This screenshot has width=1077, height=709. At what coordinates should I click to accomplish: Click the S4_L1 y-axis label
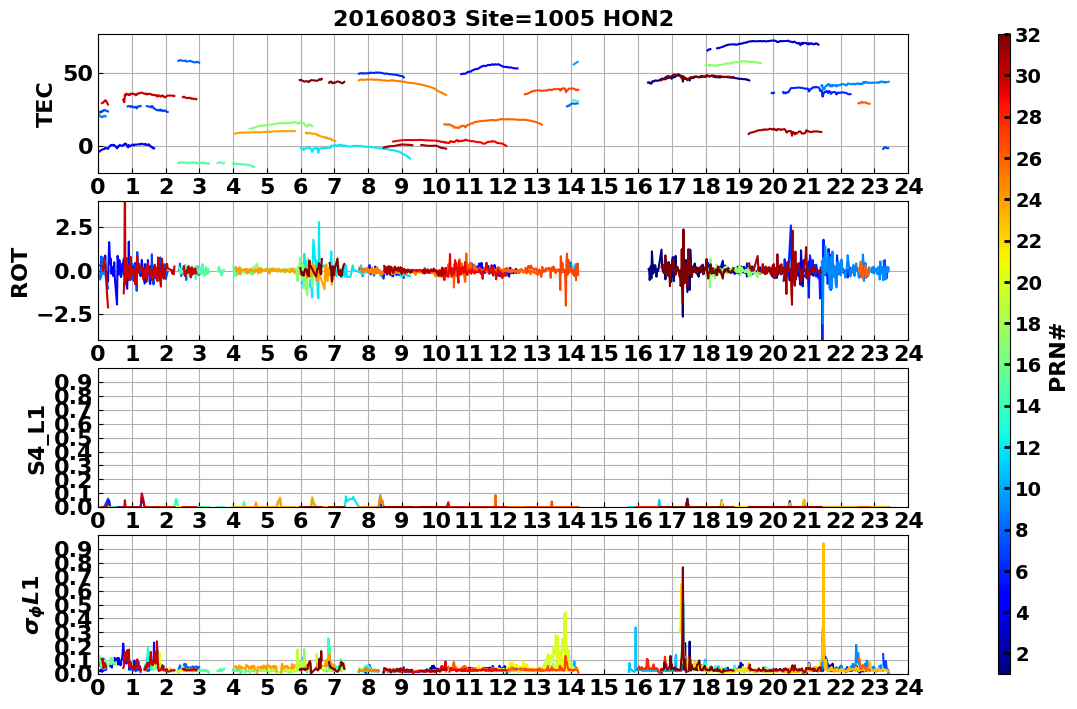pyautogui.click(x=36, y=440)
